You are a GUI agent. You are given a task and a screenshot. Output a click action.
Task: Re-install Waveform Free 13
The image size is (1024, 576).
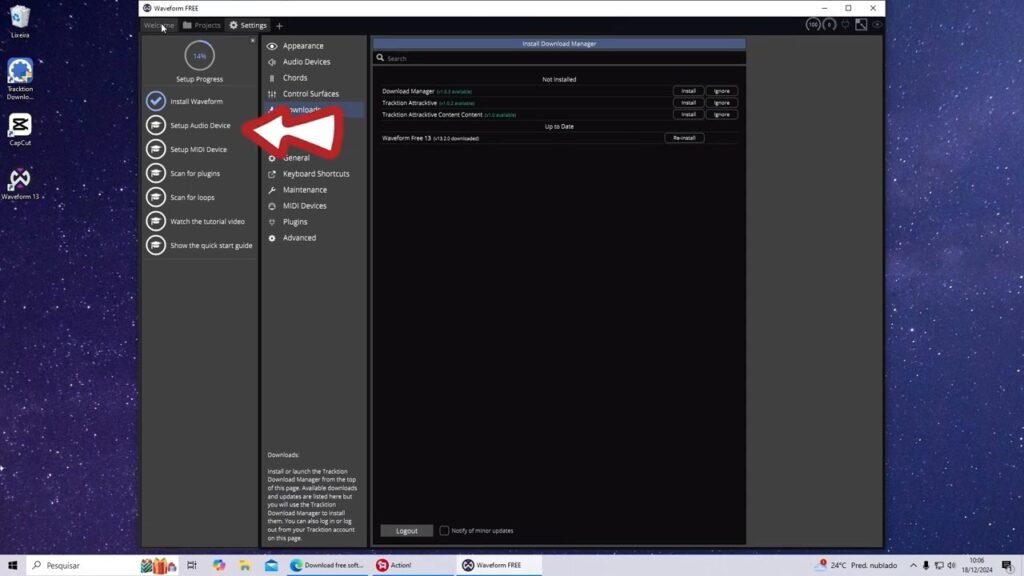[x=684, y=138]
